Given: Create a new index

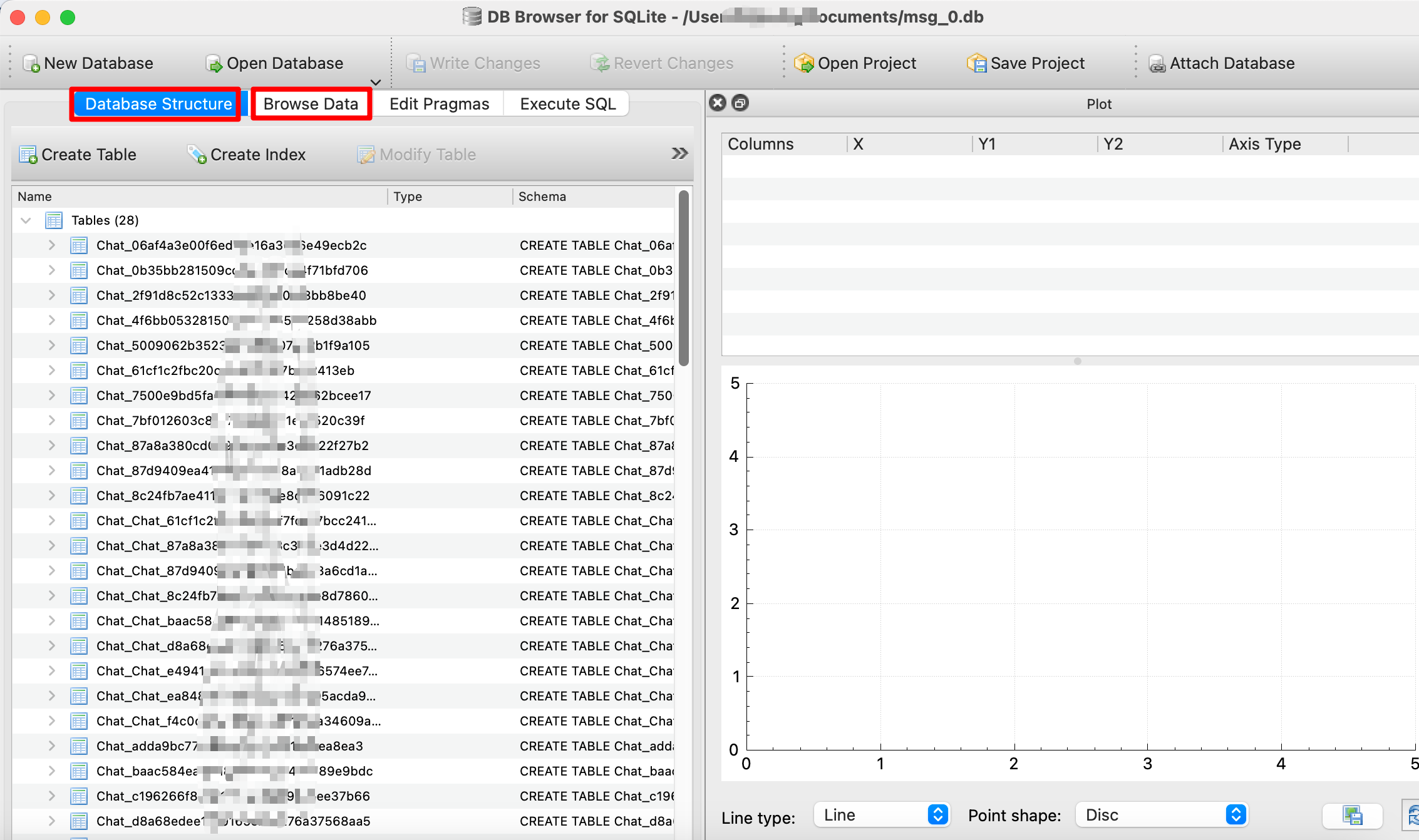Looking at the screenshot, I should [247, 154].
